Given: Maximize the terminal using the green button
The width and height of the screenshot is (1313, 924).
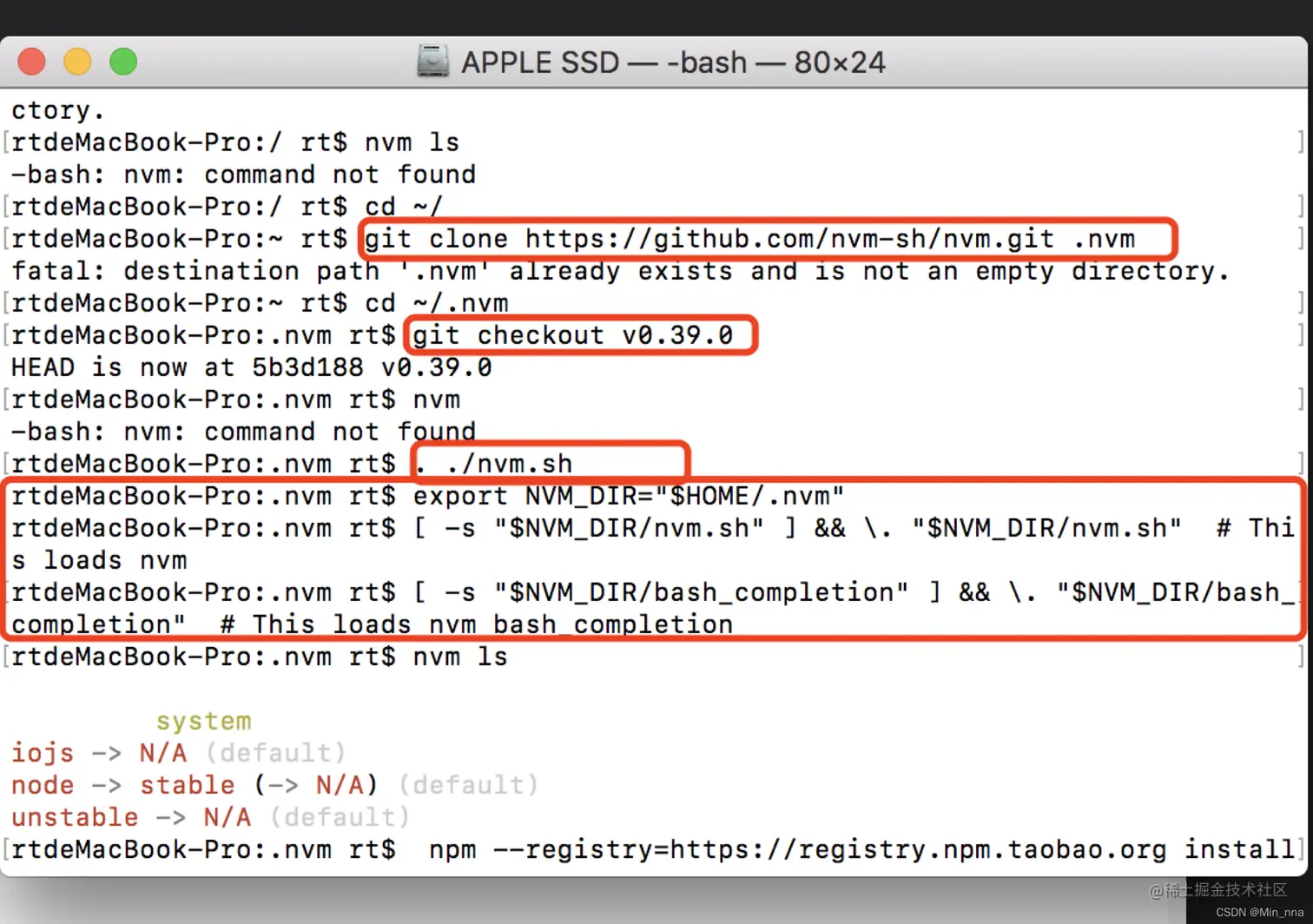Looking at the screenshot, I should click(x=123, y=62).
